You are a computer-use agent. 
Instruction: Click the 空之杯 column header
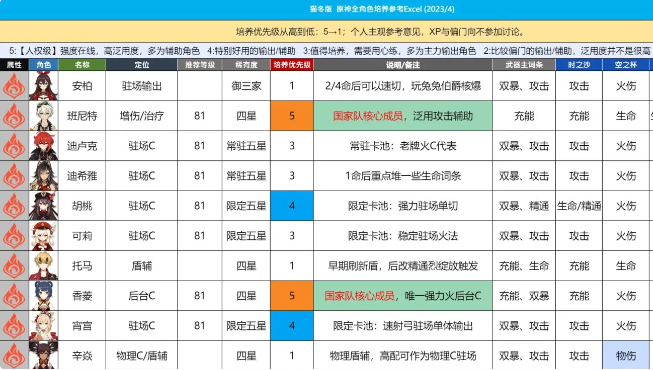pyautogui.click(x=626, y=65)
